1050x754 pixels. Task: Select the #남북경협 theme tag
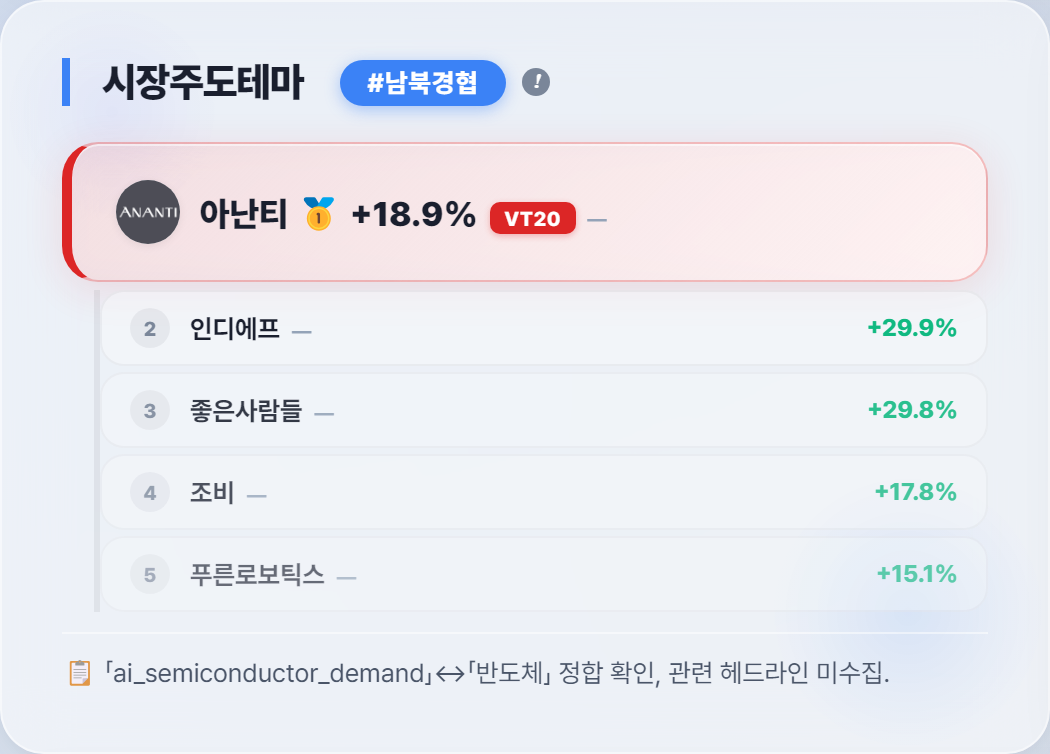pos(423,83)
